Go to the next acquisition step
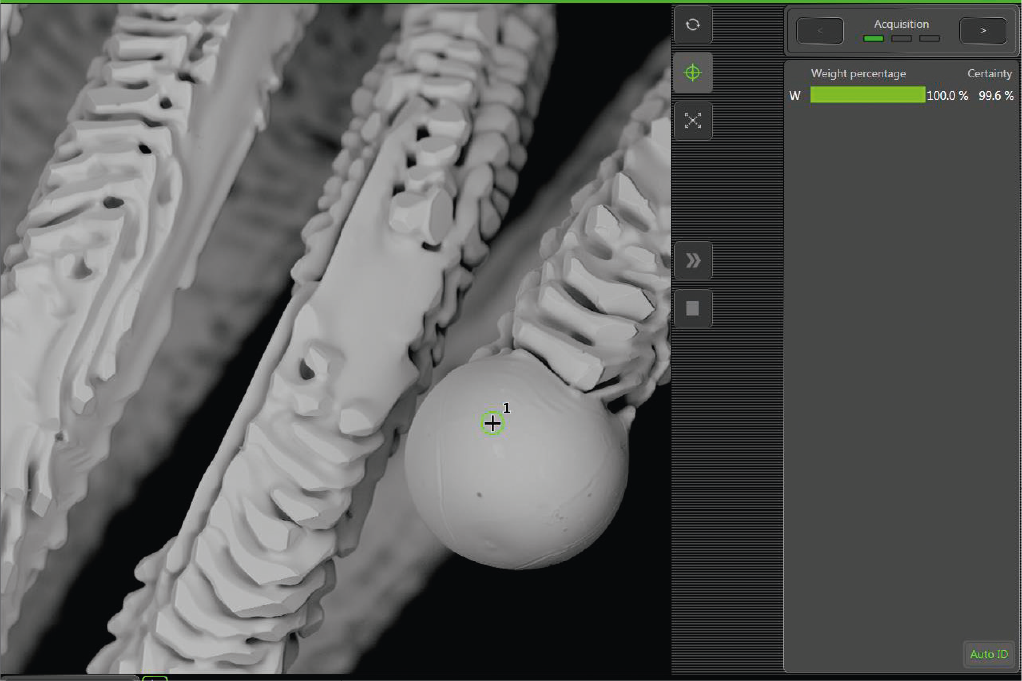The image size is (1022, 681). pyautogui.click(x=982, y=31)
